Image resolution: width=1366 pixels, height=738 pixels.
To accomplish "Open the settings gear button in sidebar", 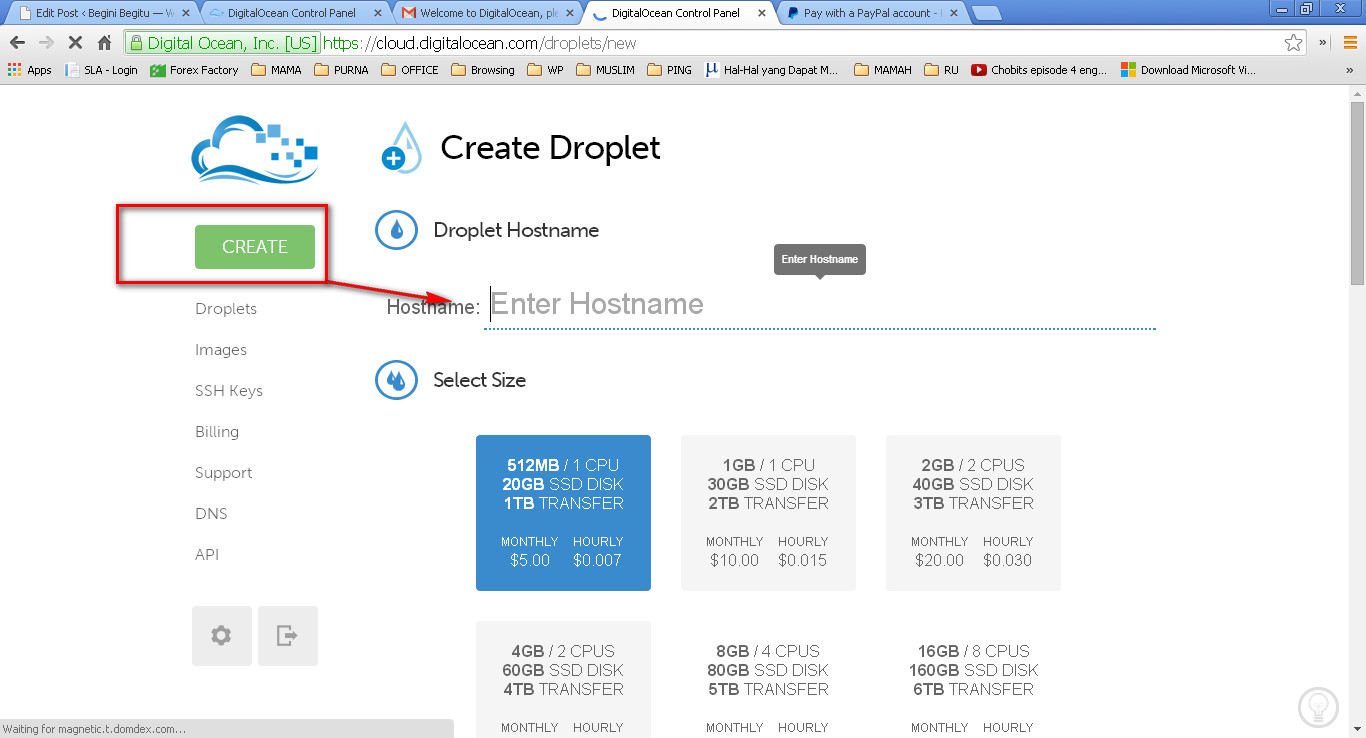I will (222, 636).
